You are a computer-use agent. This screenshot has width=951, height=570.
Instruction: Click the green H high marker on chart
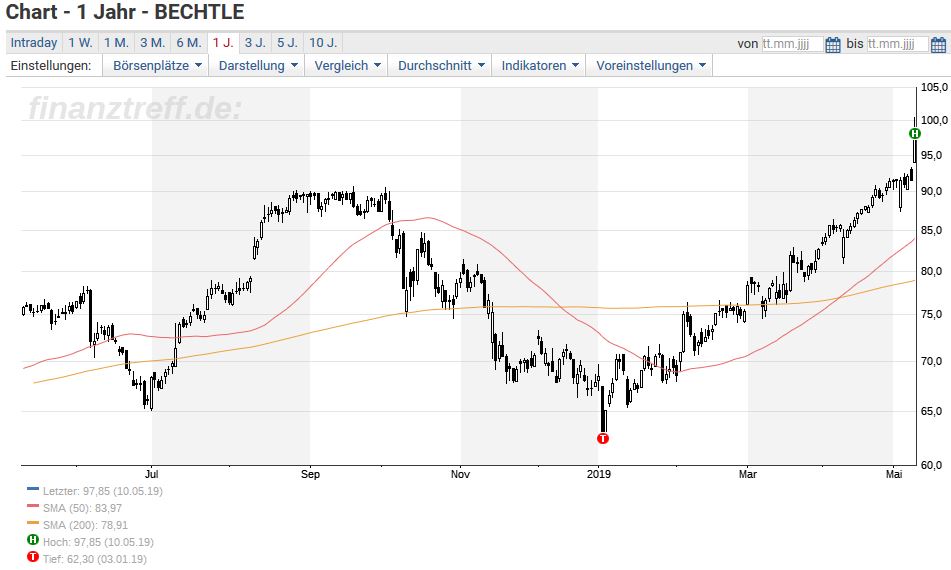[915, 133]
